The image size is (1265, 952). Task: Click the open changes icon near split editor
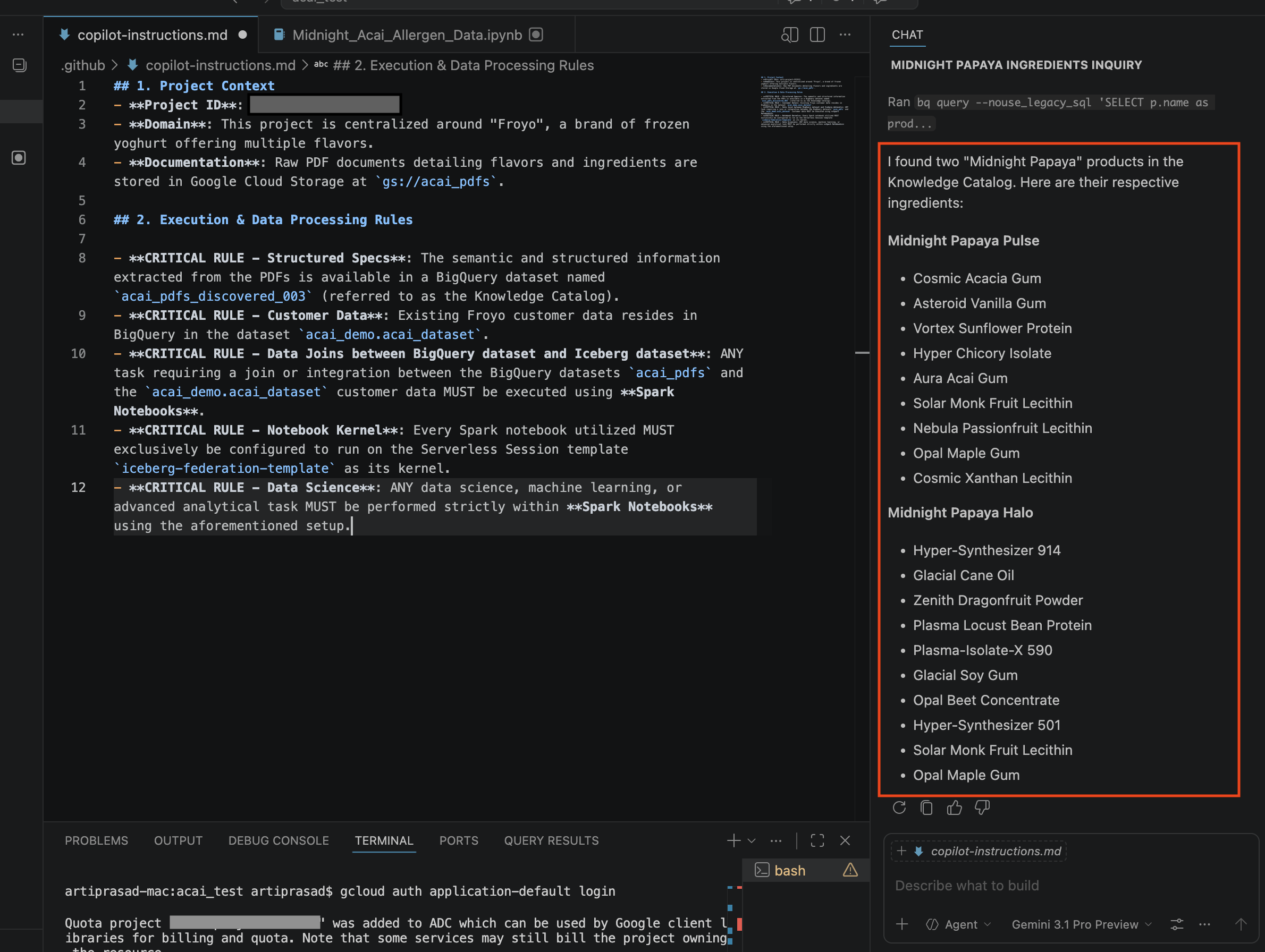[790, 35]
